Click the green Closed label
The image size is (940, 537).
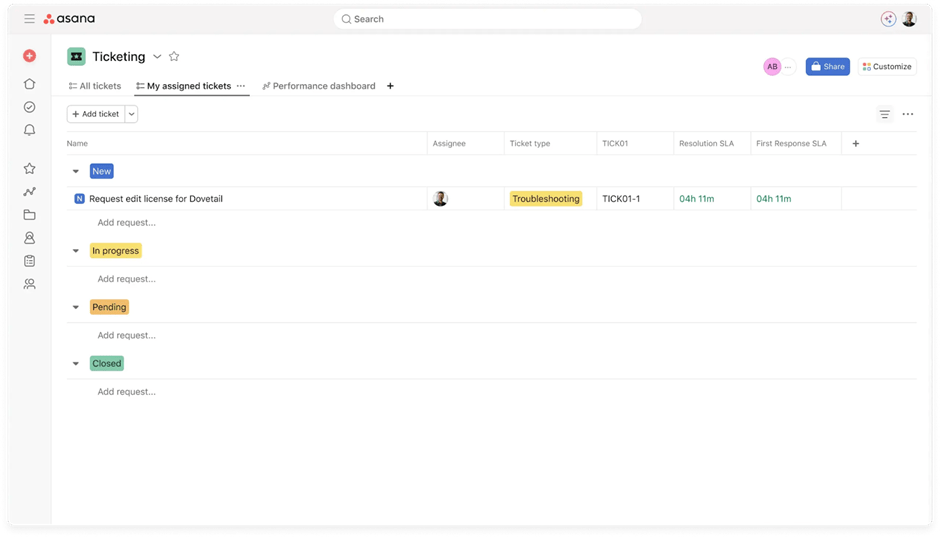[x=107, y=363]
